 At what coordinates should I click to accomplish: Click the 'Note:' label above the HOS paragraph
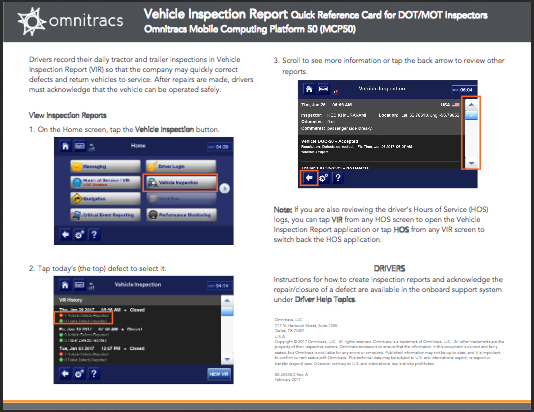coord(283,209)
